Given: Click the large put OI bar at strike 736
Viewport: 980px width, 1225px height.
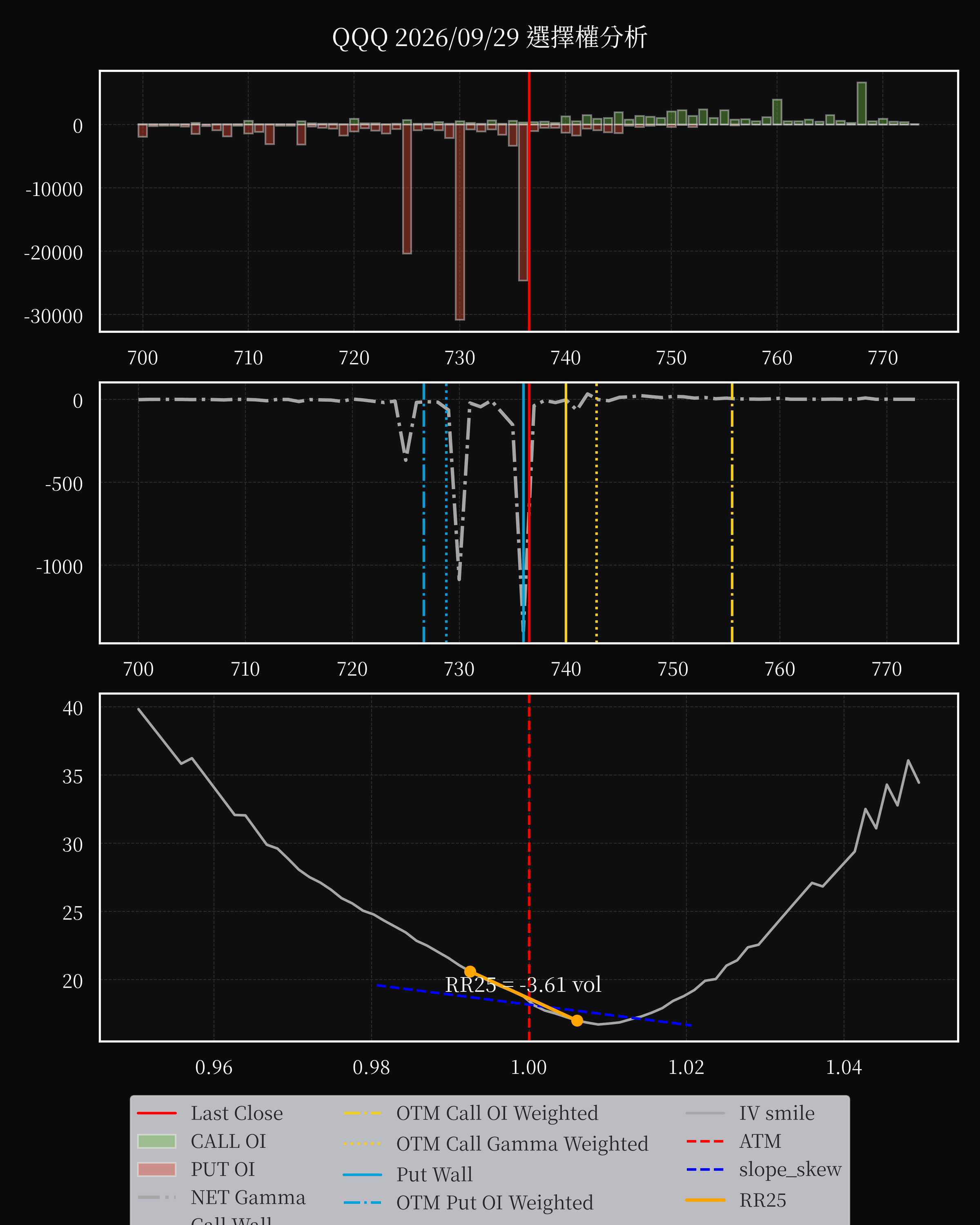Looking at the screenshot, I should coord(523,202).
